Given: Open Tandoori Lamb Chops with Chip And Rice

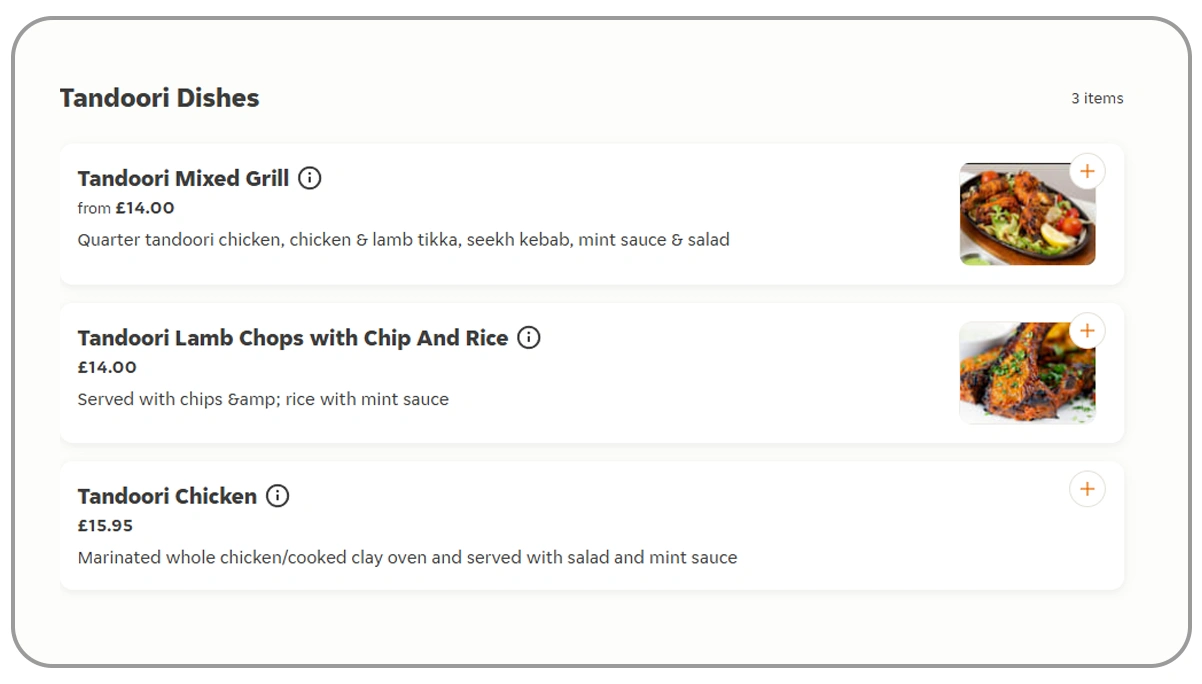Looking at the screenshot, I should pyautogui.click(x=293, y=338).
